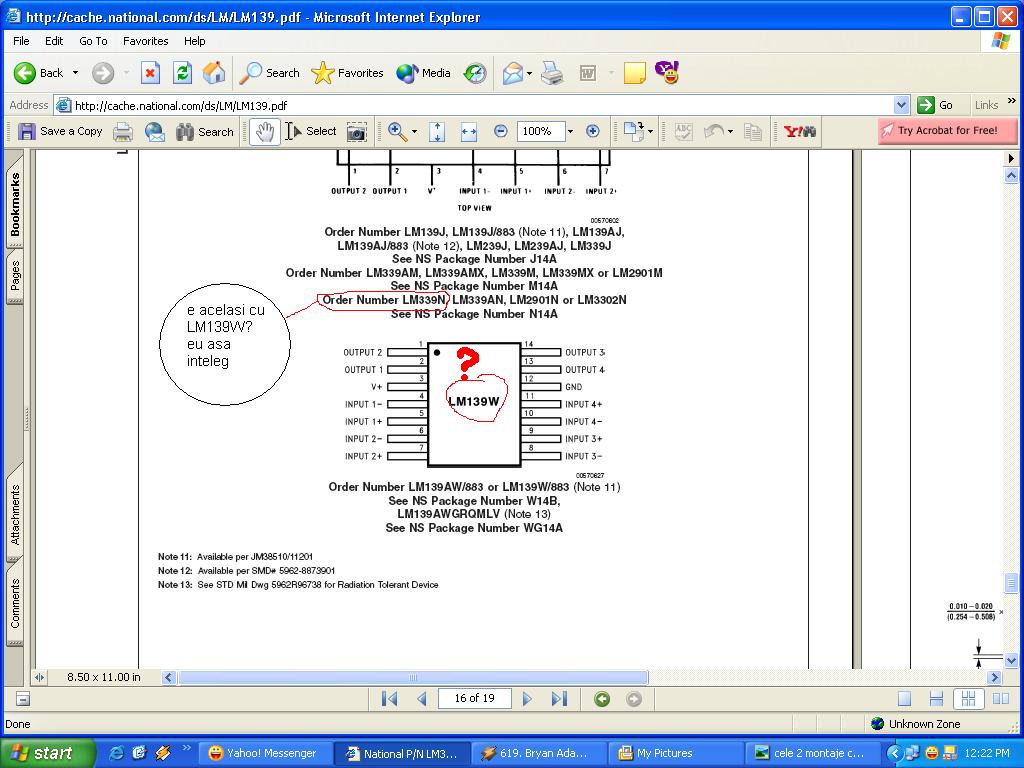This screenshot has width=1024, height=768.
Task: Click the Stop loading icon
Action: pyautogui.click(x=150, y=72)
